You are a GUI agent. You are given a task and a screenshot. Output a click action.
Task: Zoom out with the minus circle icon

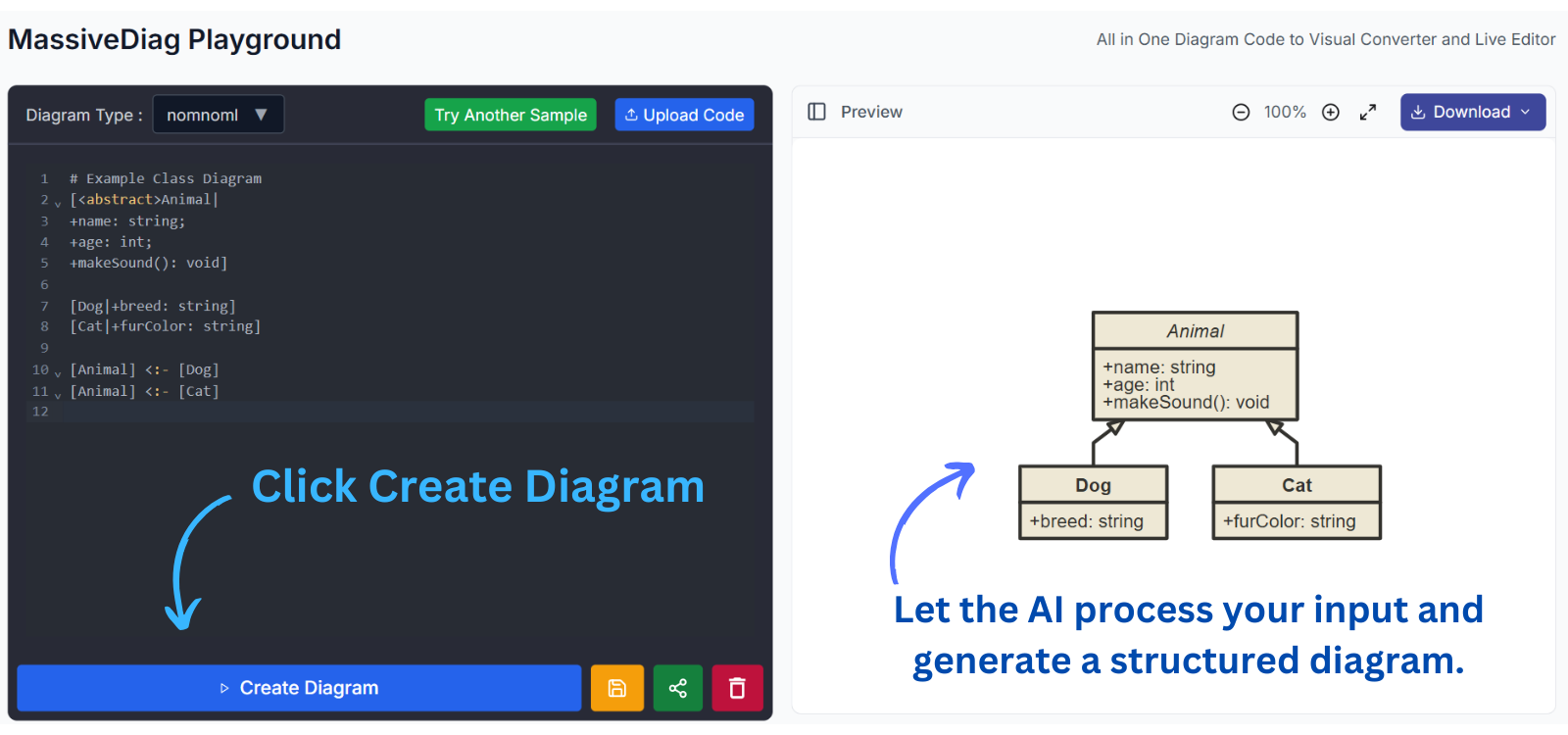click(x=1241, y=112)
